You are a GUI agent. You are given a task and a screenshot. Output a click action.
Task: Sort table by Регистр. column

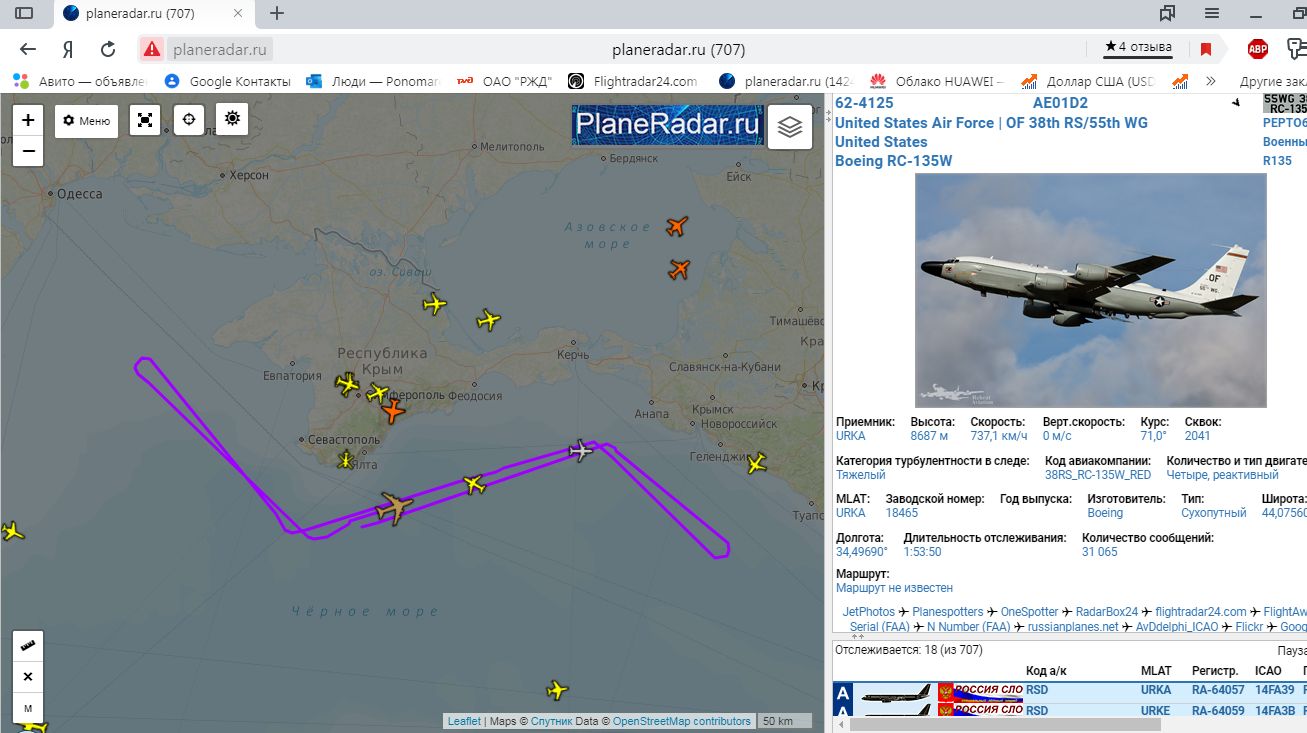pyautogui.click(x=1215, y=671)
